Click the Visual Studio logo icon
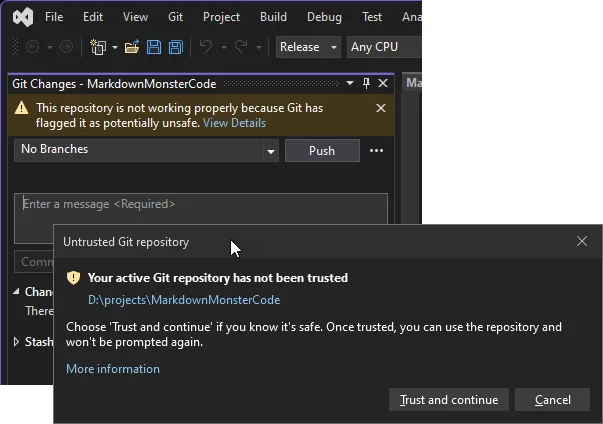603x424 pixels. [23, 17]
